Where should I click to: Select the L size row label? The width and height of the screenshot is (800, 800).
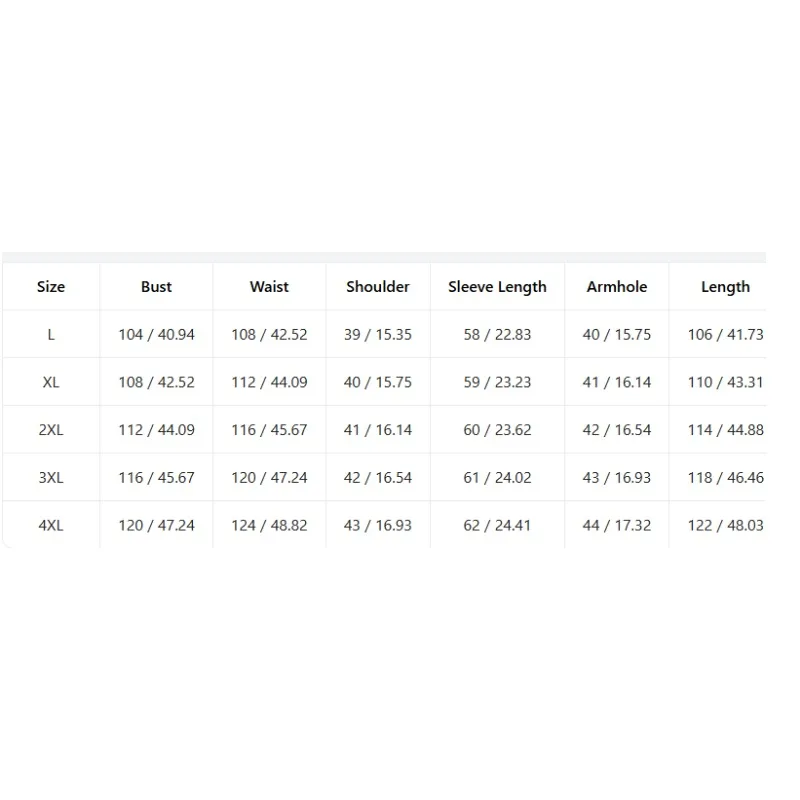51,335
